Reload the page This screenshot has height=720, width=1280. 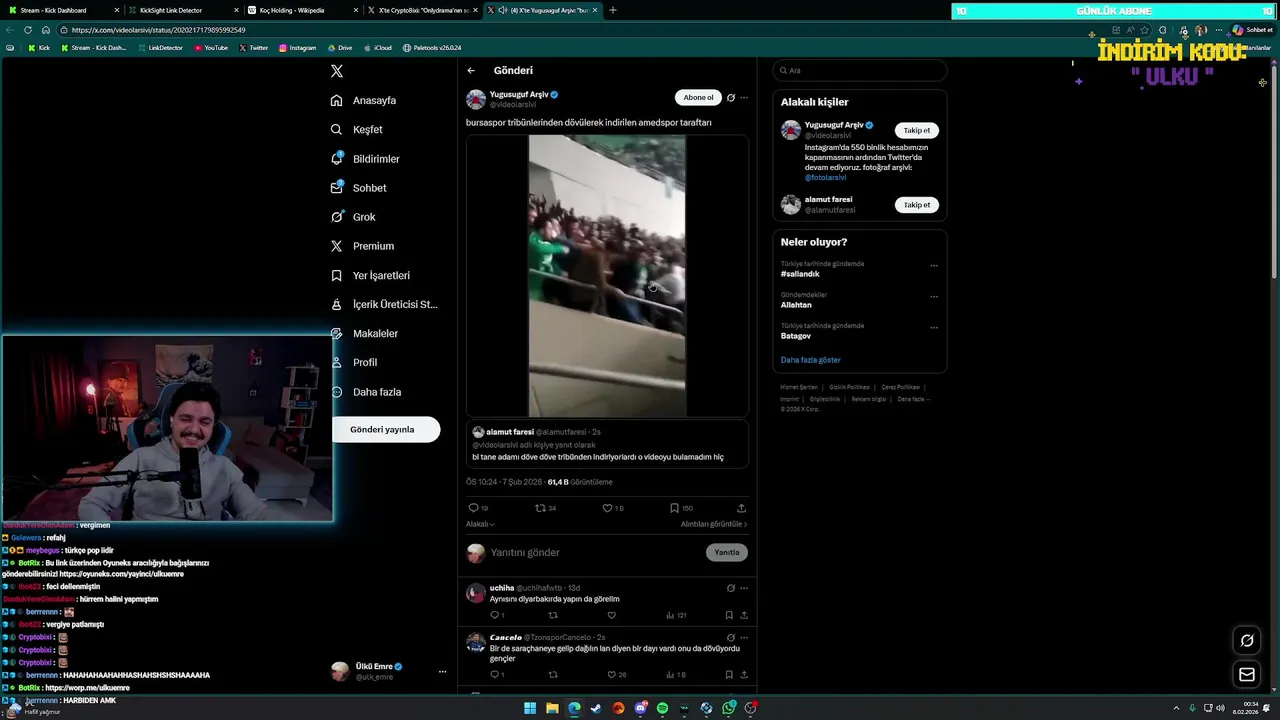pyautogui.click(x=28, y=30)
